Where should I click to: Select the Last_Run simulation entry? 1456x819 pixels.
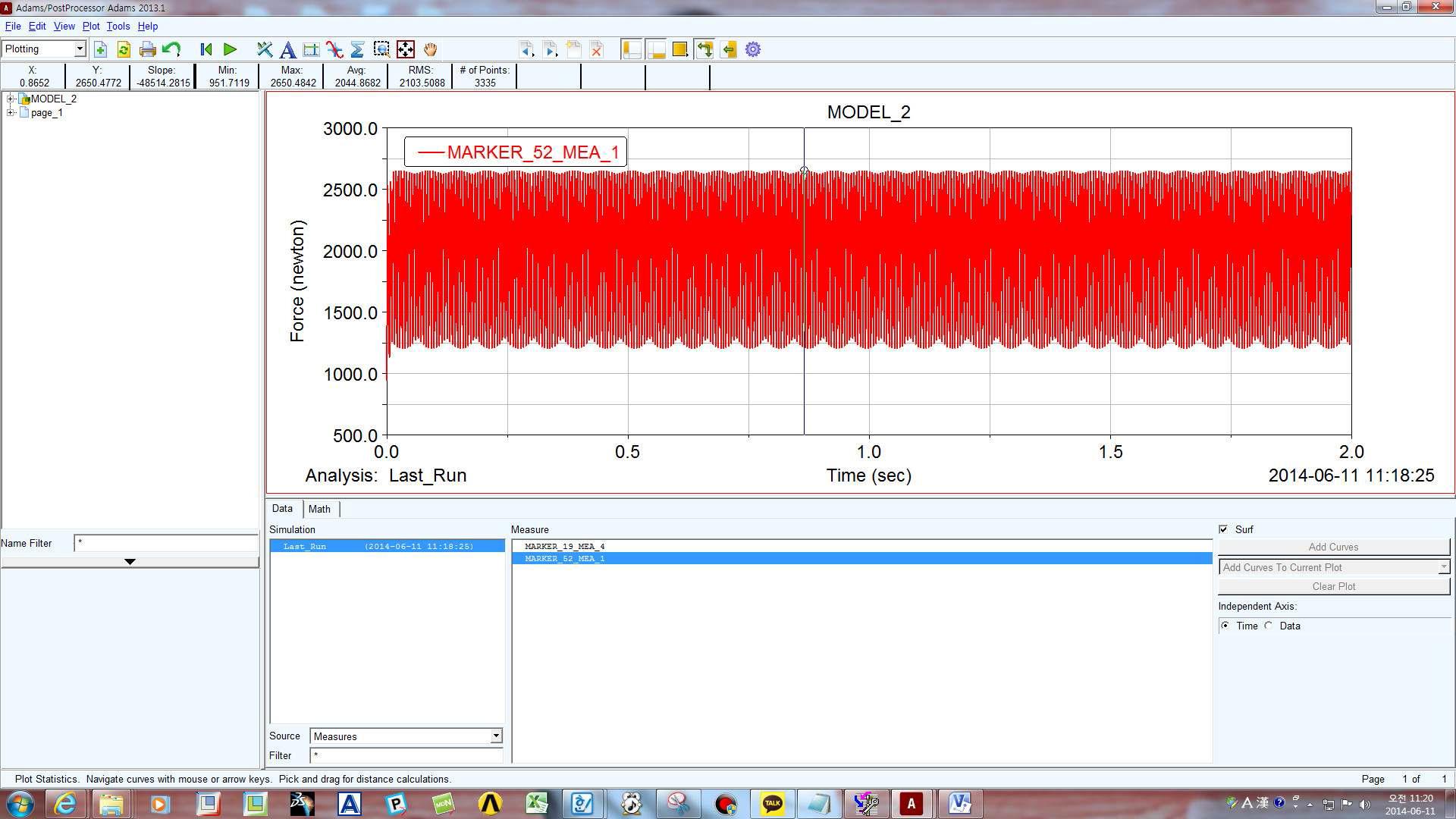(387, 546)
